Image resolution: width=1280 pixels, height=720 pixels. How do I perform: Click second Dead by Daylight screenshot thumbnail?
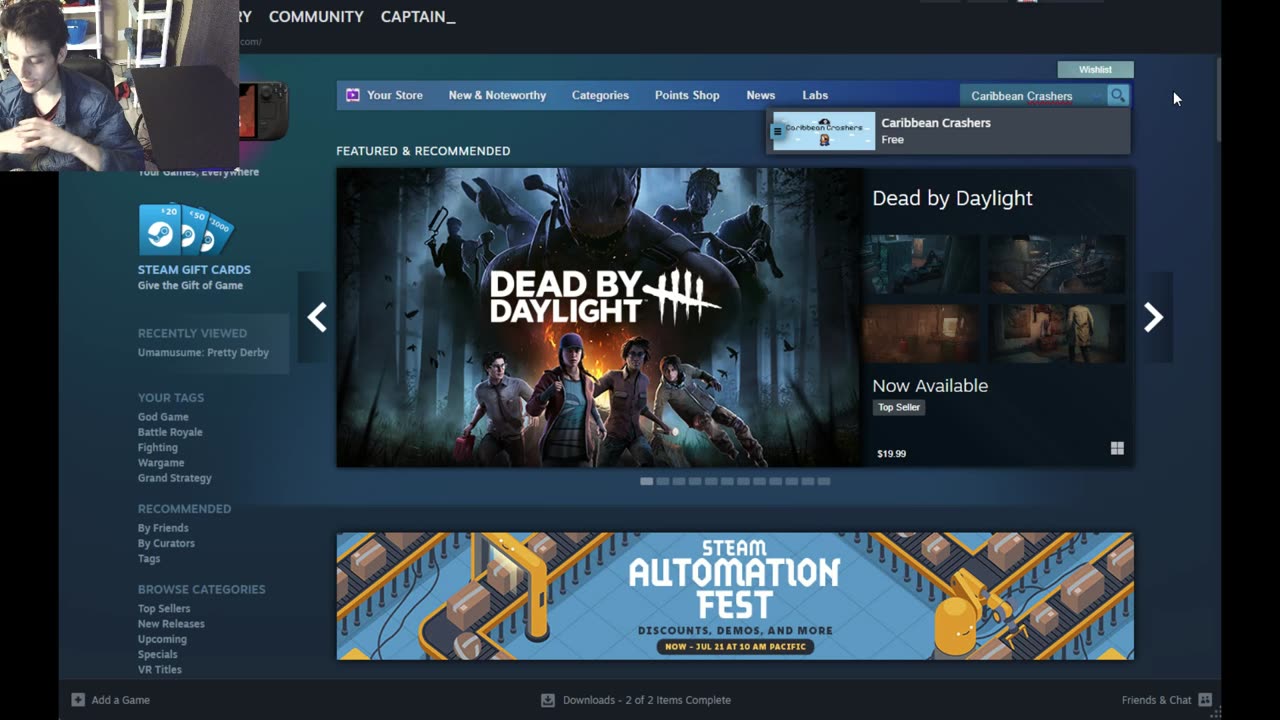1057,264
